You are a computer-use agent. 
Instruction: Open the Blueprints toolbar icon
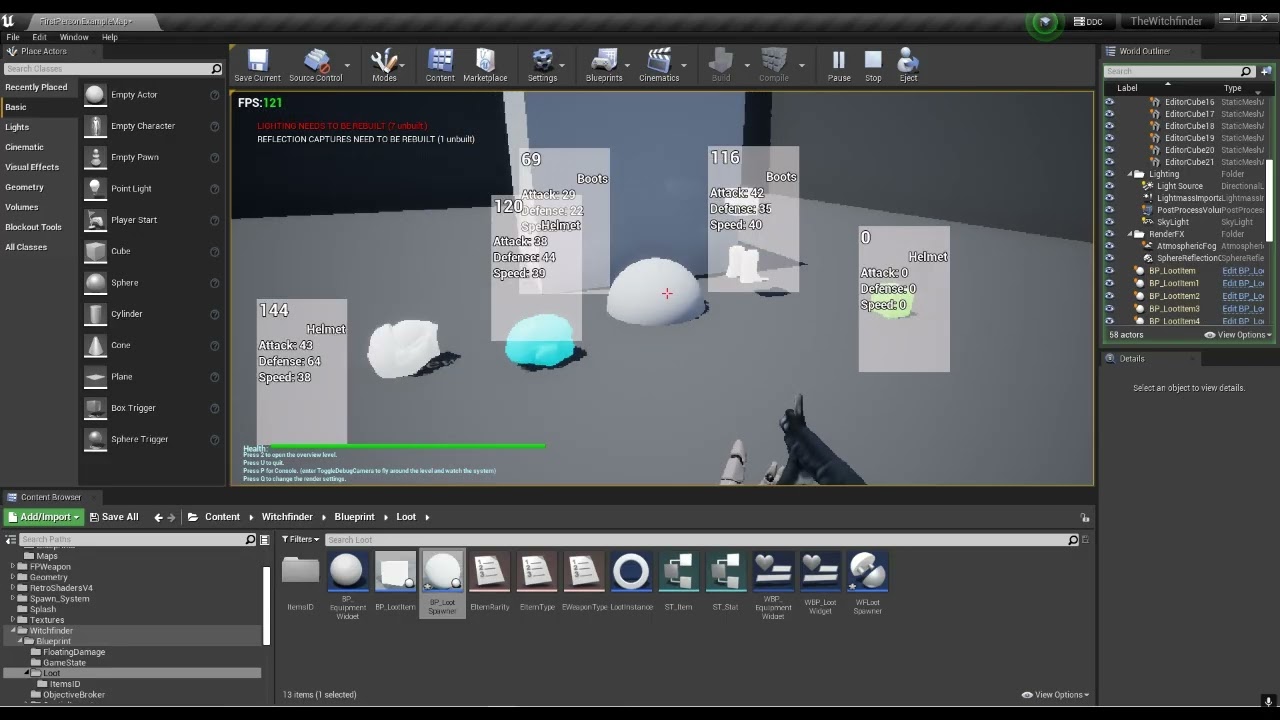pyautogui.click(x=604, y=66)
